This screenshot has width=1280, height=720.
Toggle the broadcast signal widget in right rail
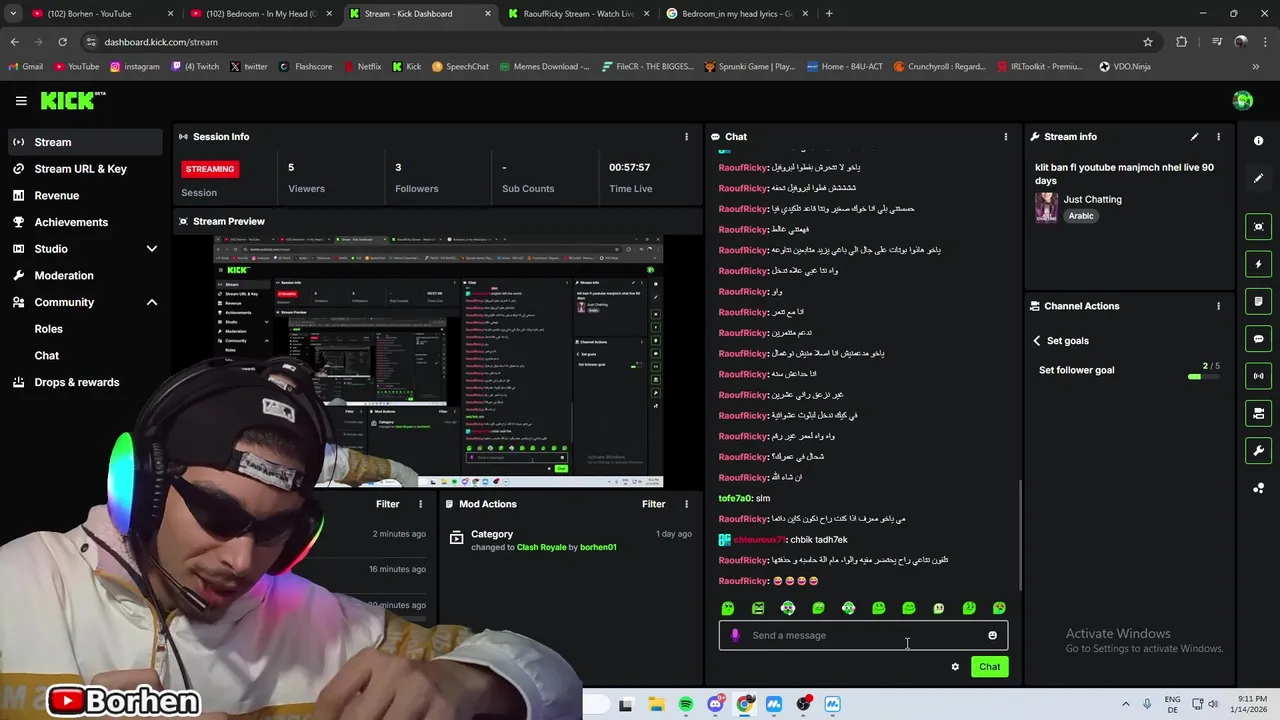1258,376
